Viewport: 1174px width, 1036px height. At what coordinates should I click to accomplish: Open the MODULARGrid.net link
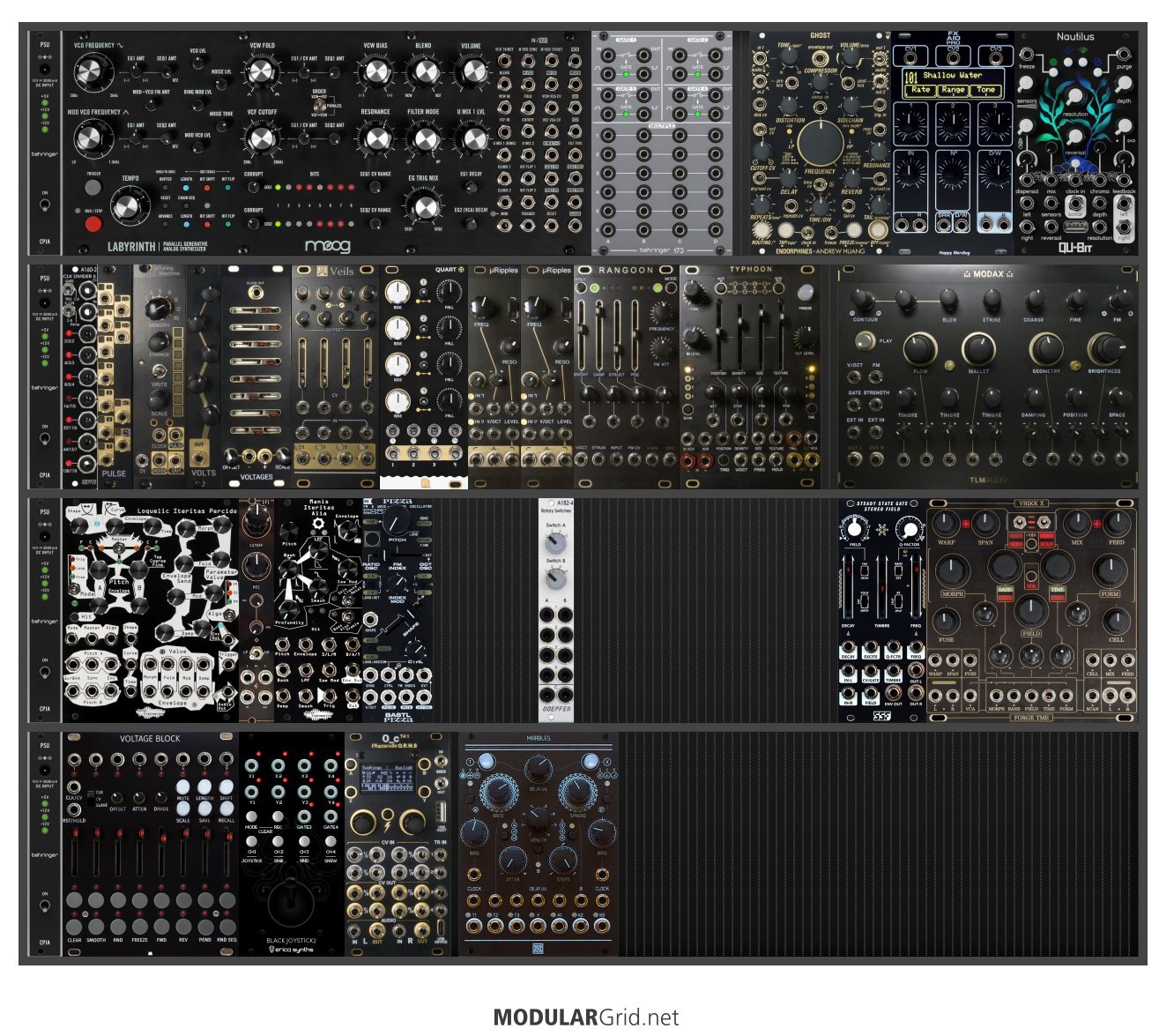[586, 1017]
